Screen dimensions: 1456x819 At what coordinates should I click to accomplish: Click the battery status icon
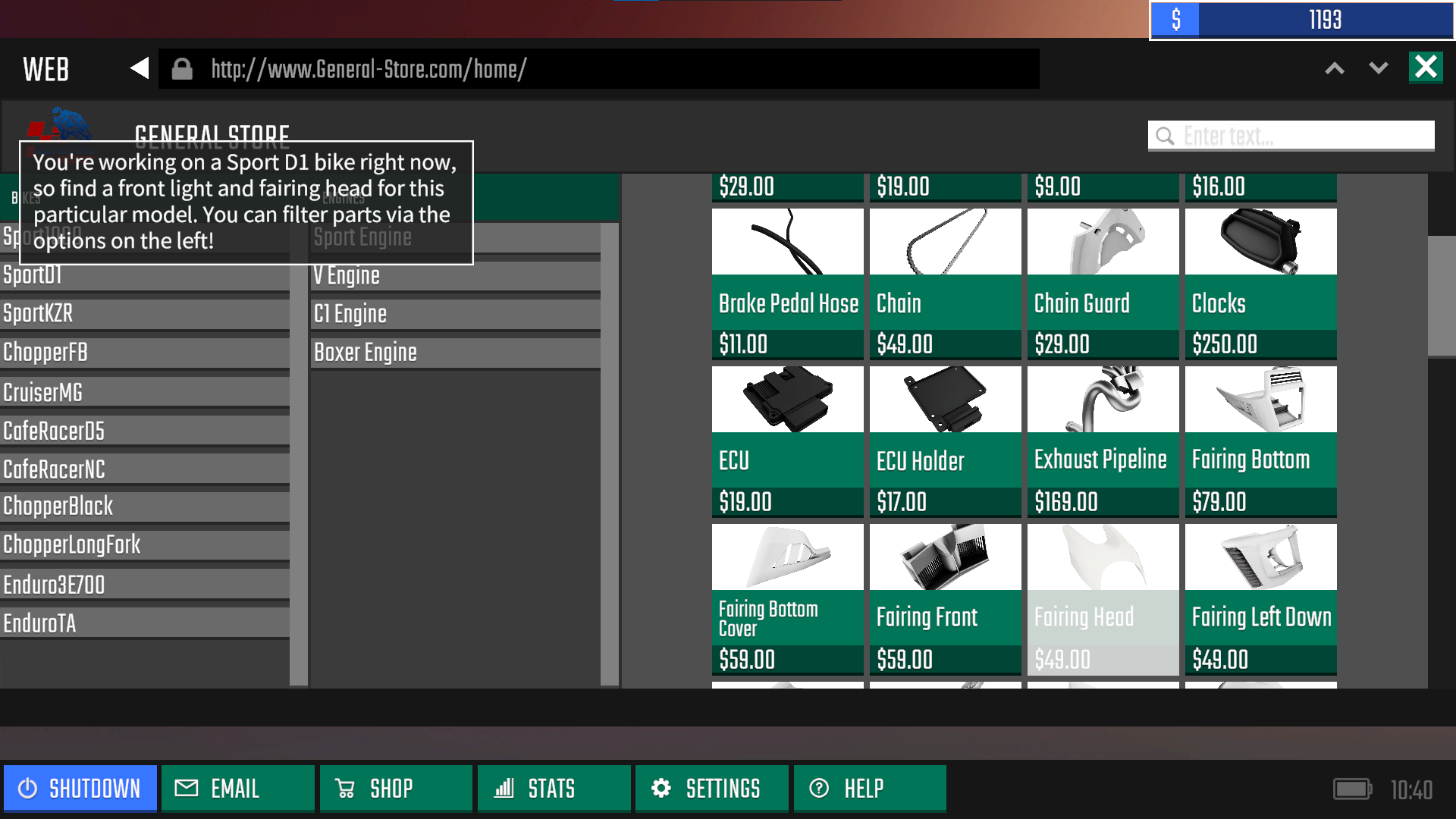click(1353, 789)
